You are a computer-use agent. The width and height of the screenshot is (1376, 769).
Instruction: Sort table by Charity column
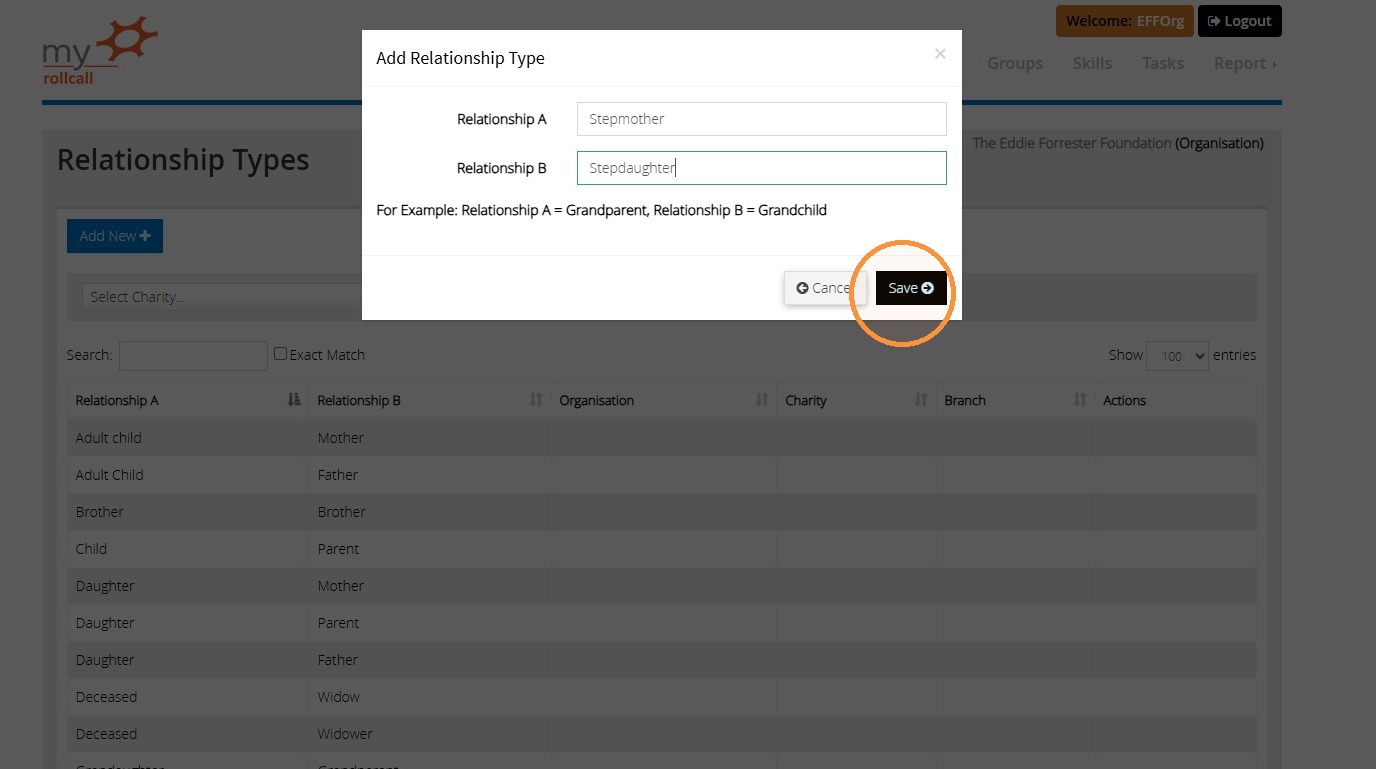pos(857,400)
